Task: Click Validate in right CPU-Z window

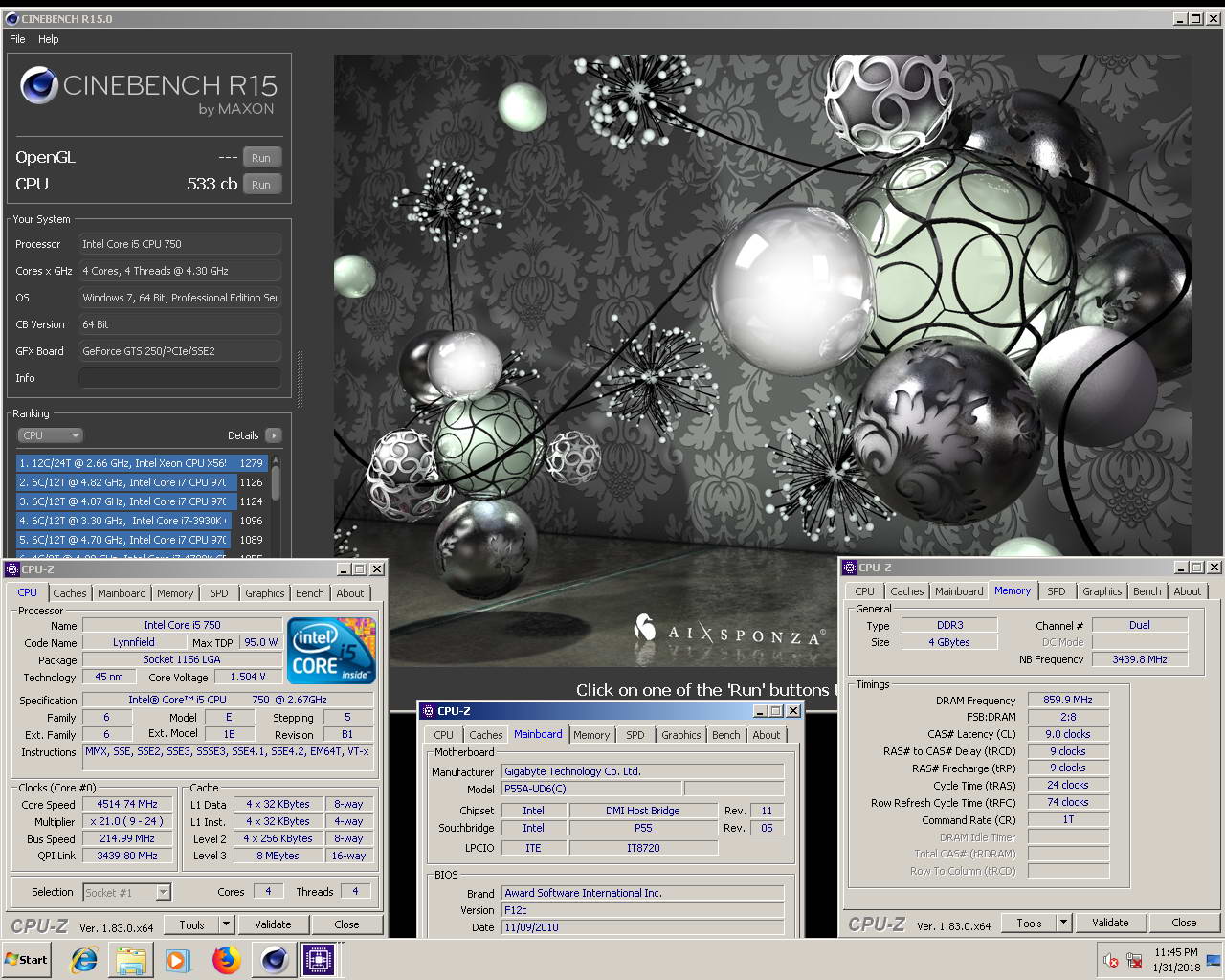Action: 1110,923
